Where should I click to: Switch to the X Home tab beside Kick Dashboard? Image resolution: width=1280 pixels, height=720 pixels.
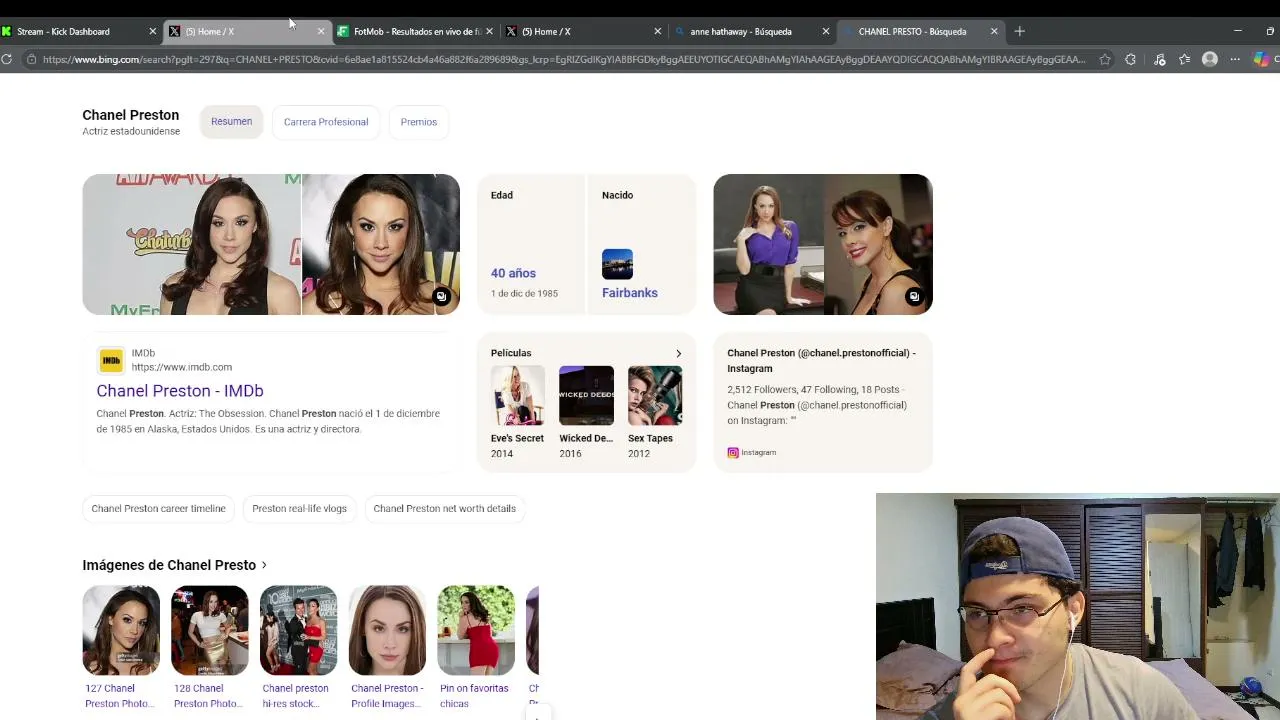pos(245,31)
